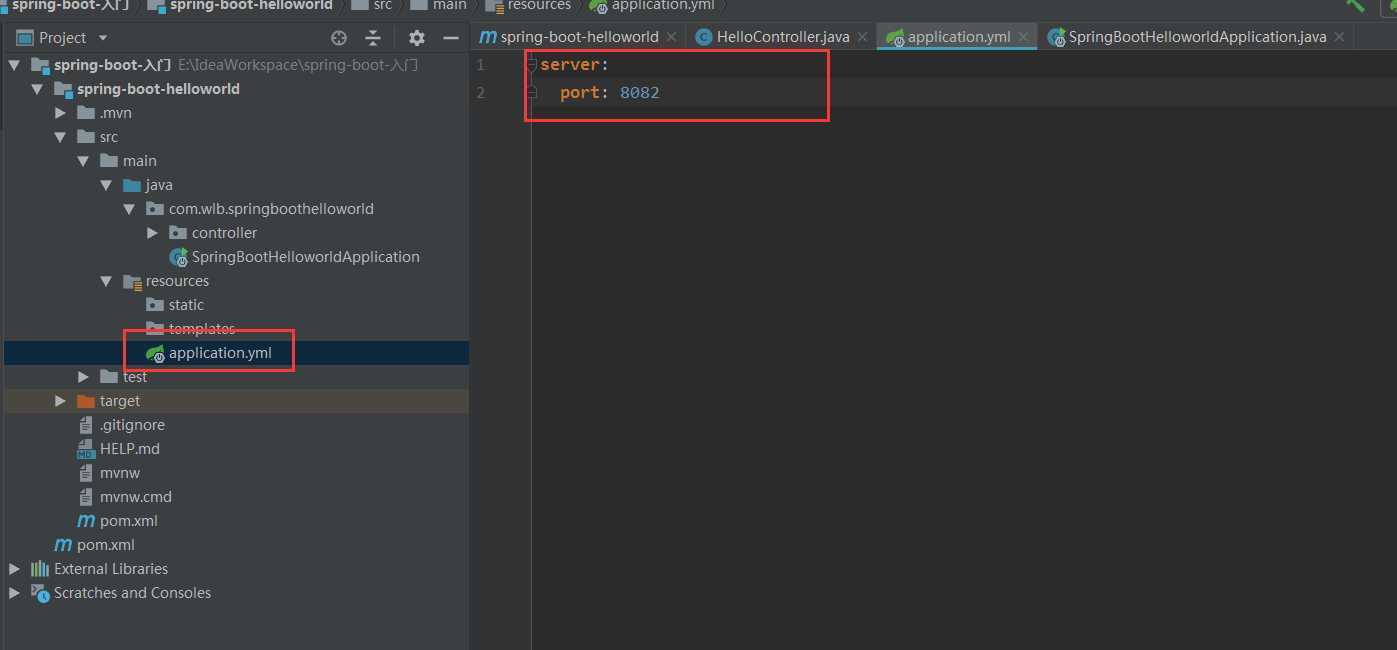This screenshot has height=650, width=1397.
Task: Click the orange target folder icon
Action: pos(86,401)
